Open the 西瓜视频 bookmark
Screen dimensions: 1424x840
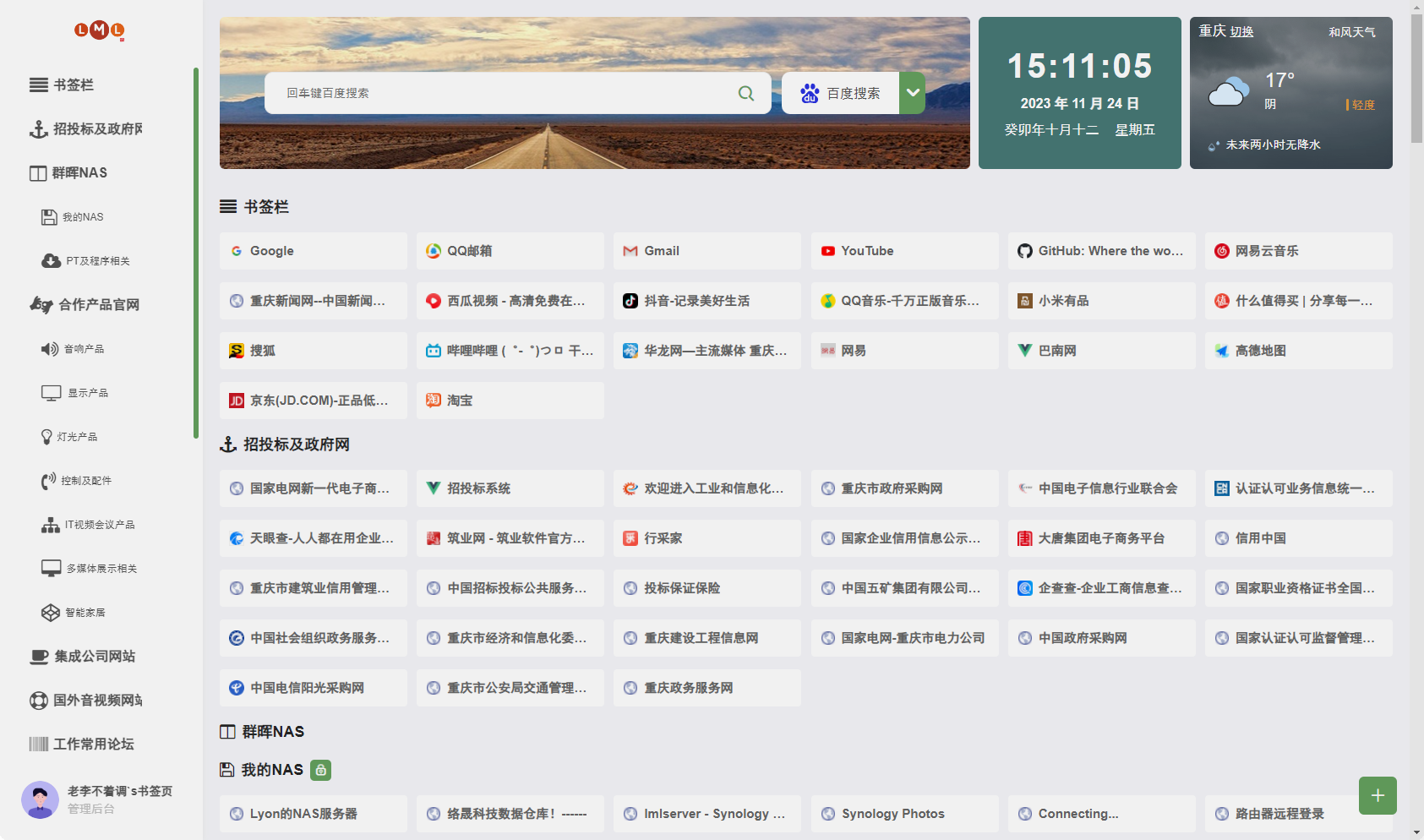click(x=510, y=301)
